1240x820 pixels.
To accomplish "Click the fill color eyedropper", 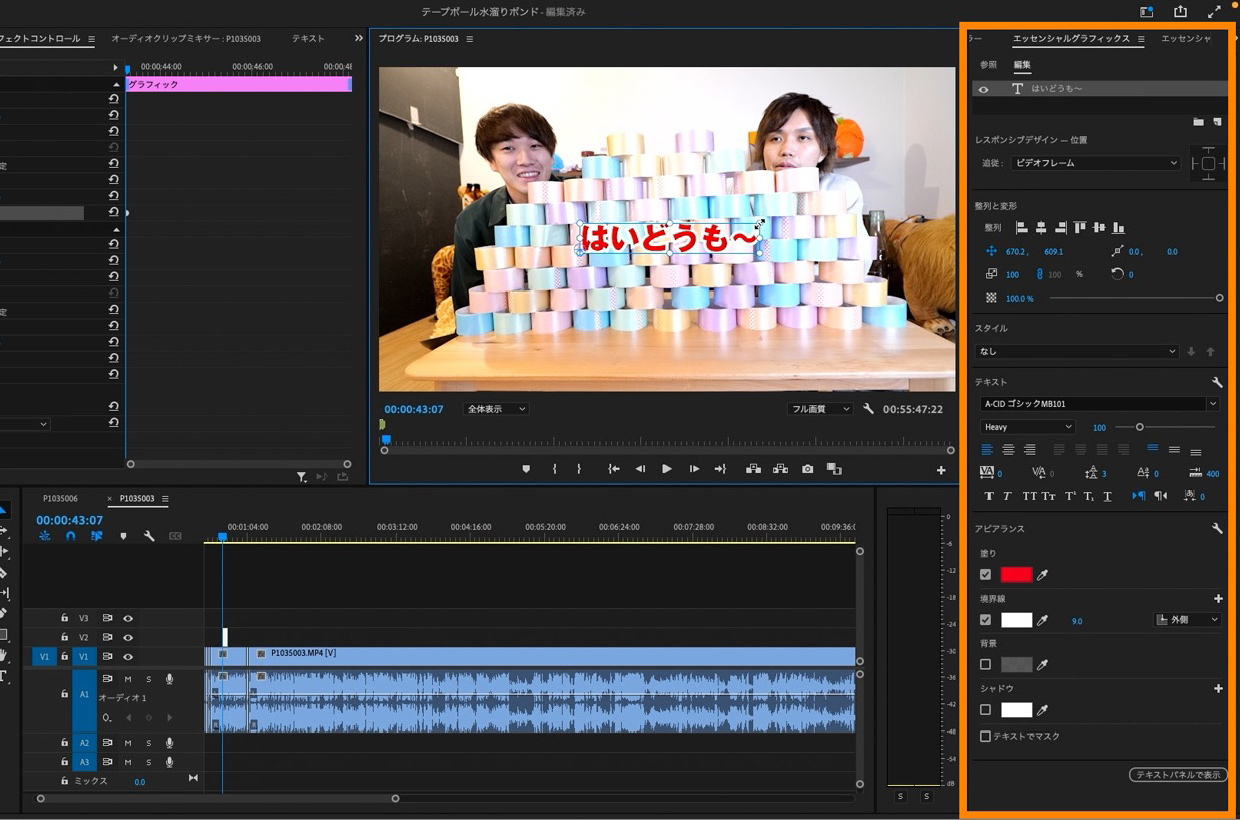I will pos(1043,575).
